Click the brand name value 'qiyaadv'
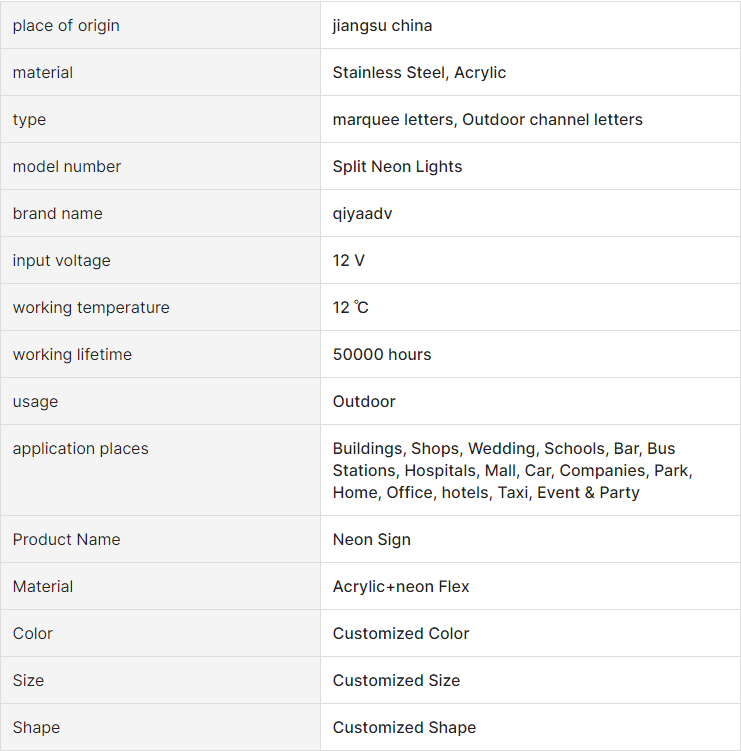Image resolution: width=741 pixels, height=751 pixels. (x=362, y=214)
